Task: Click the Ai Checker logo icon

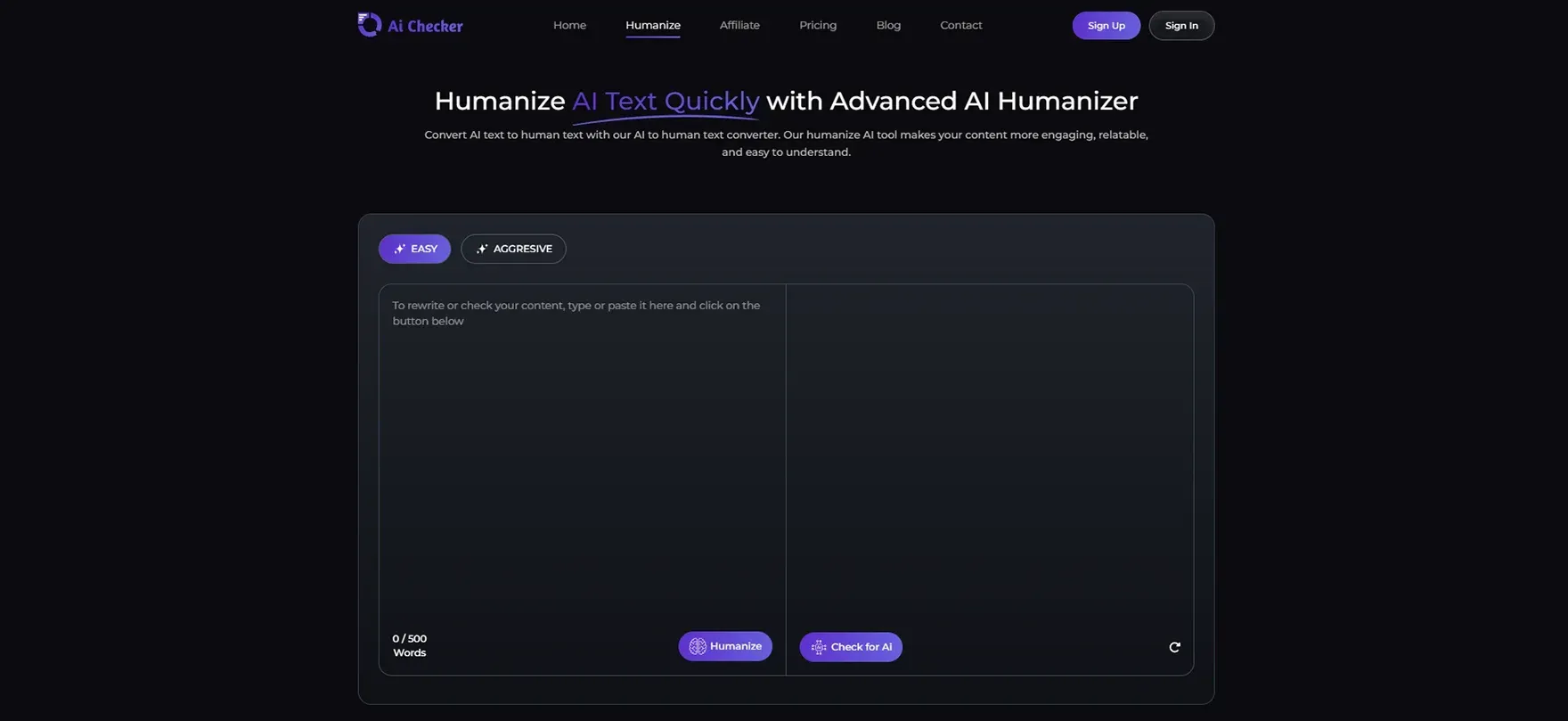Action: coord(369,25)
